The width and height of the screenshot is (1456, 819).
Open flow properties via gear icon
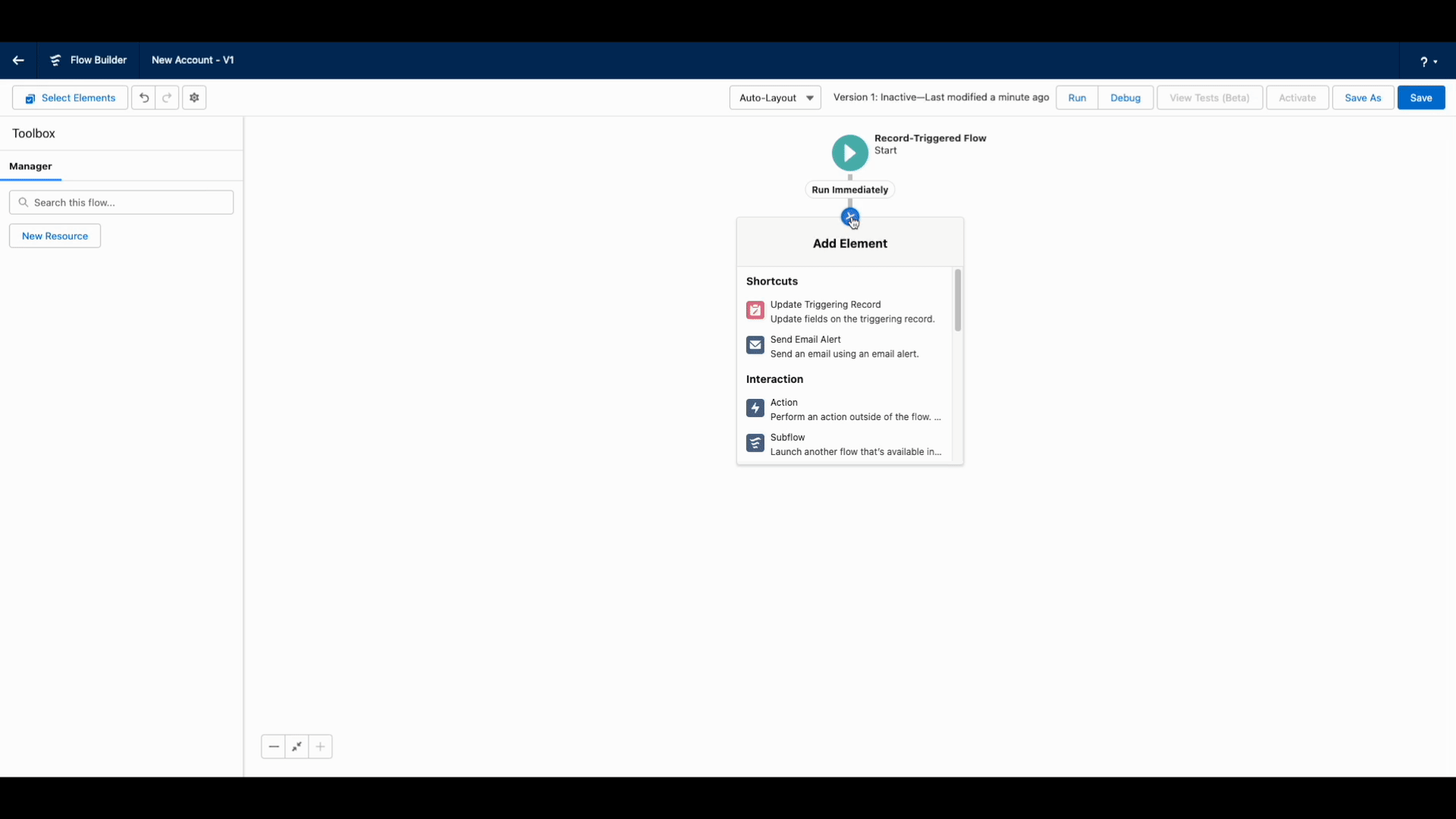click(x=194, y=97)
